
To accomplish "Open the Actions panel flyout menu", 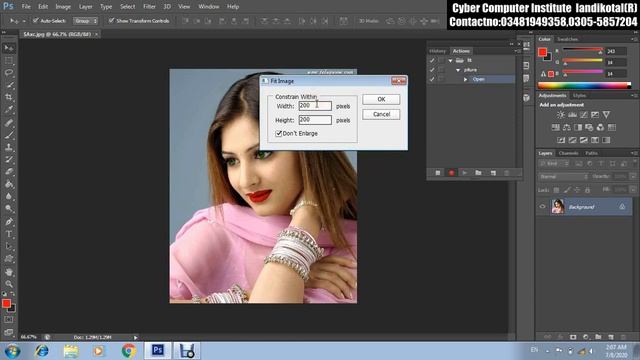I will click(517, 51).
